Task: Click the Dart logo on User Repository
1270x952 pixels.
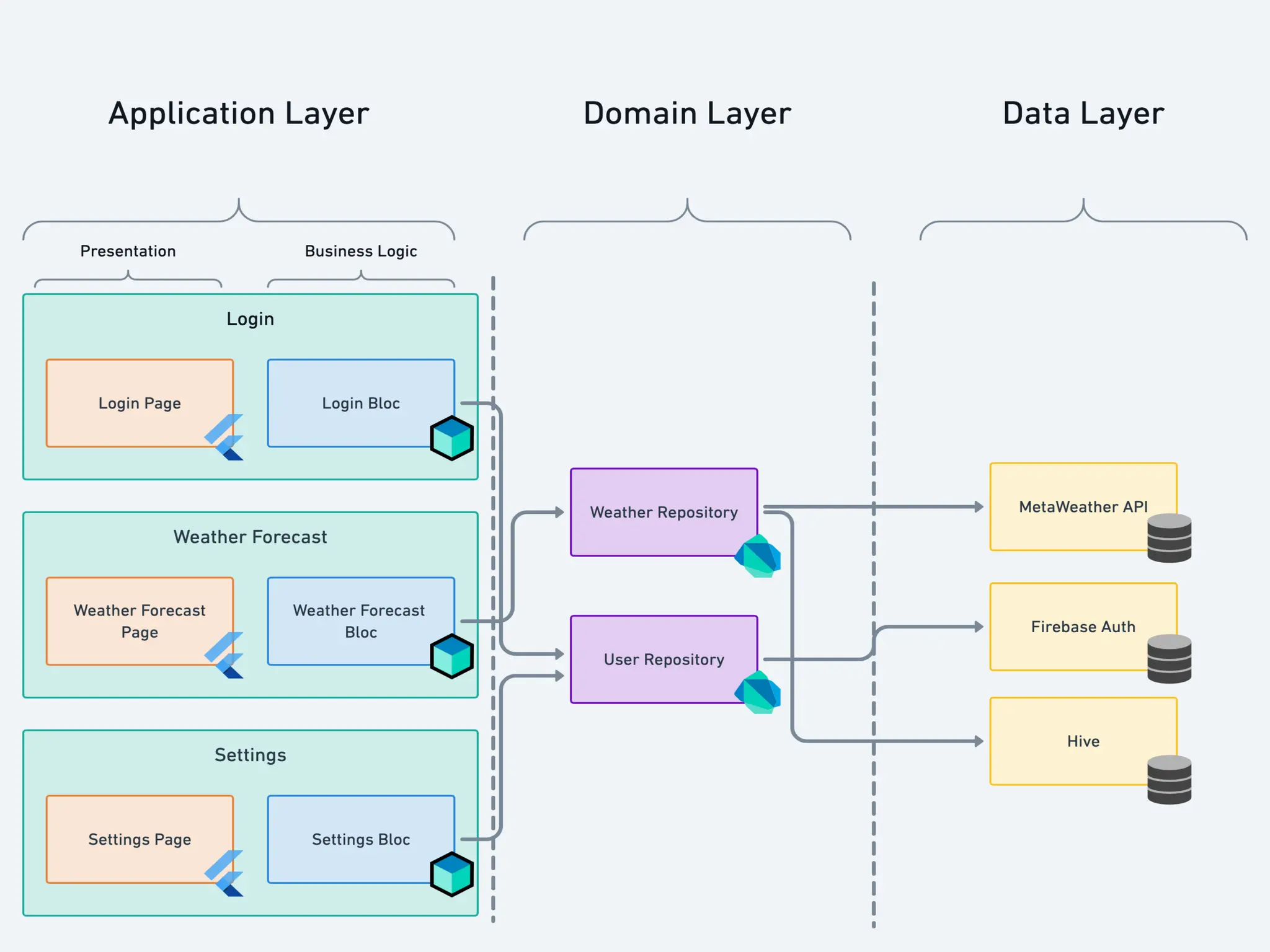Action: click(758, 692)
